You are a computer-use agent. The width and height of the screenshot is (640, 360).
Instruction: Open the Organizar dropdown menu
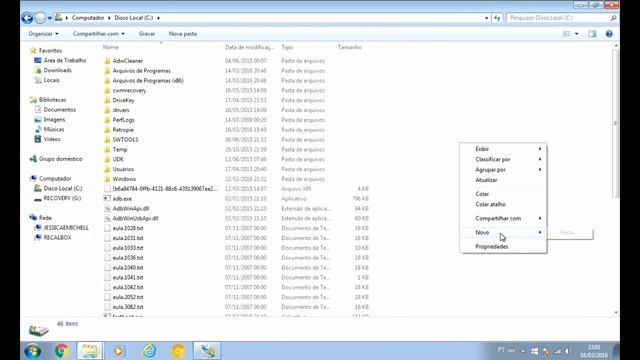tap(44, 34)
